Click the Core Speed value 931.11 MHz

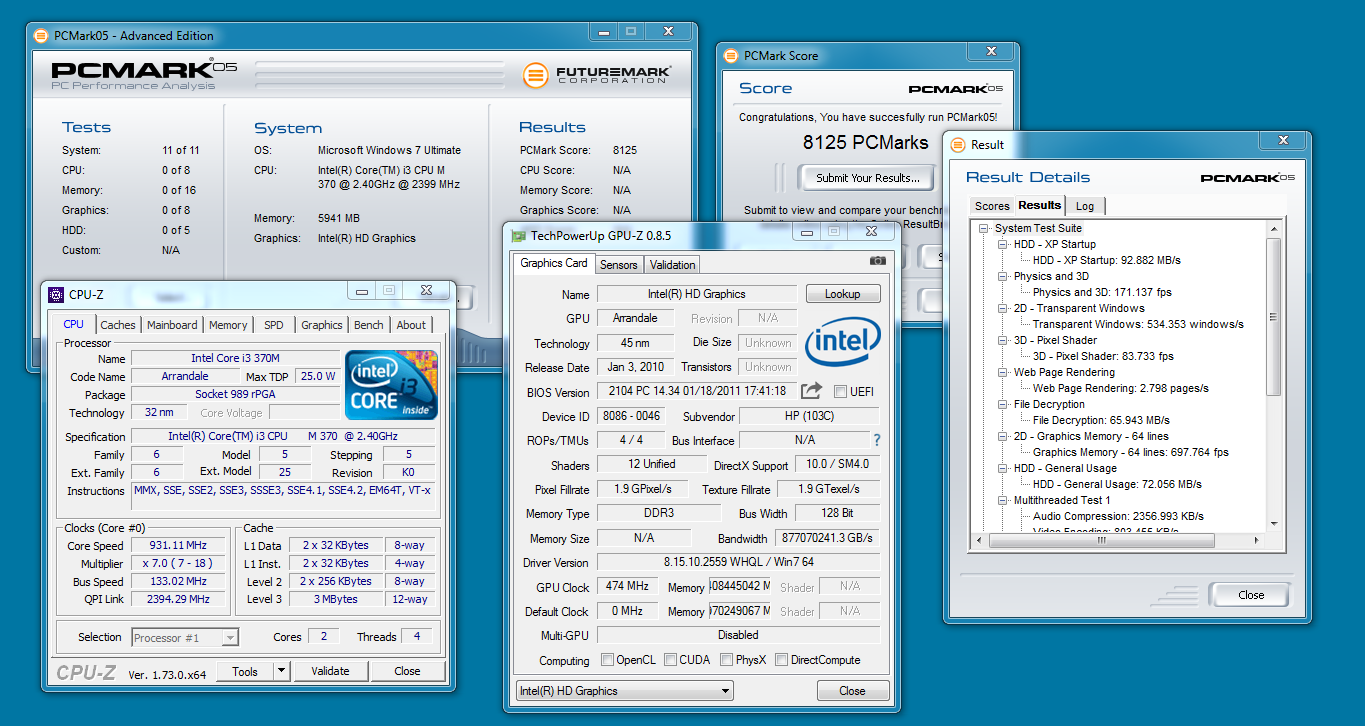click(181, 546)
